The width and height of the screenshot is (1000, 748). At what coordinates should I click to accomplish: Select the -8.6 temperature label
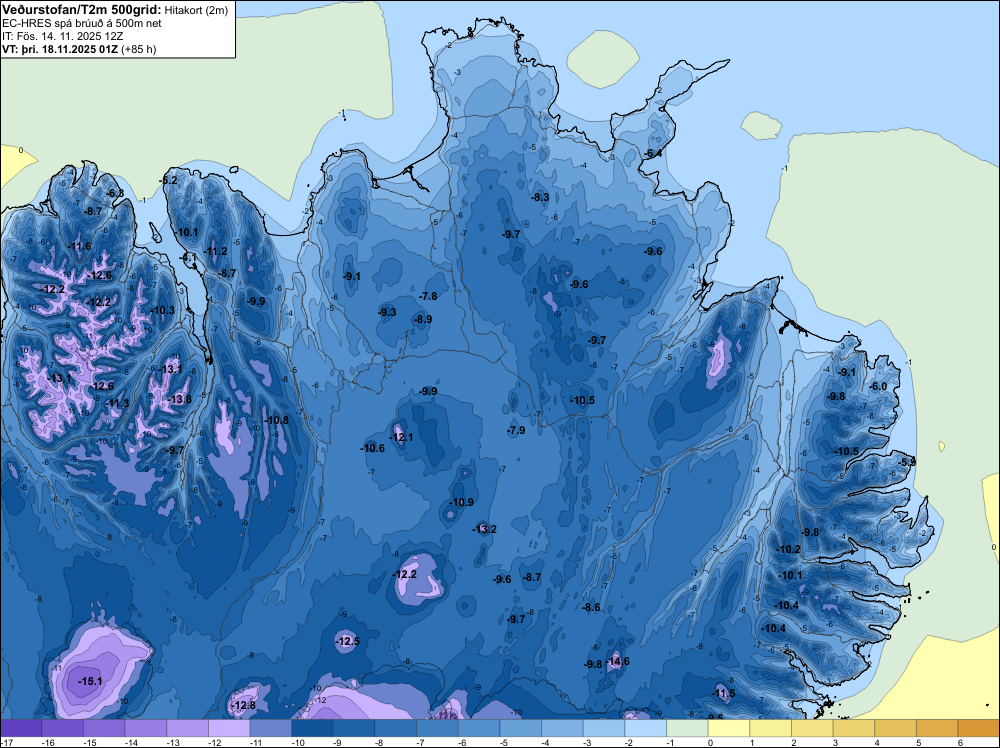(x=591, y=607)
